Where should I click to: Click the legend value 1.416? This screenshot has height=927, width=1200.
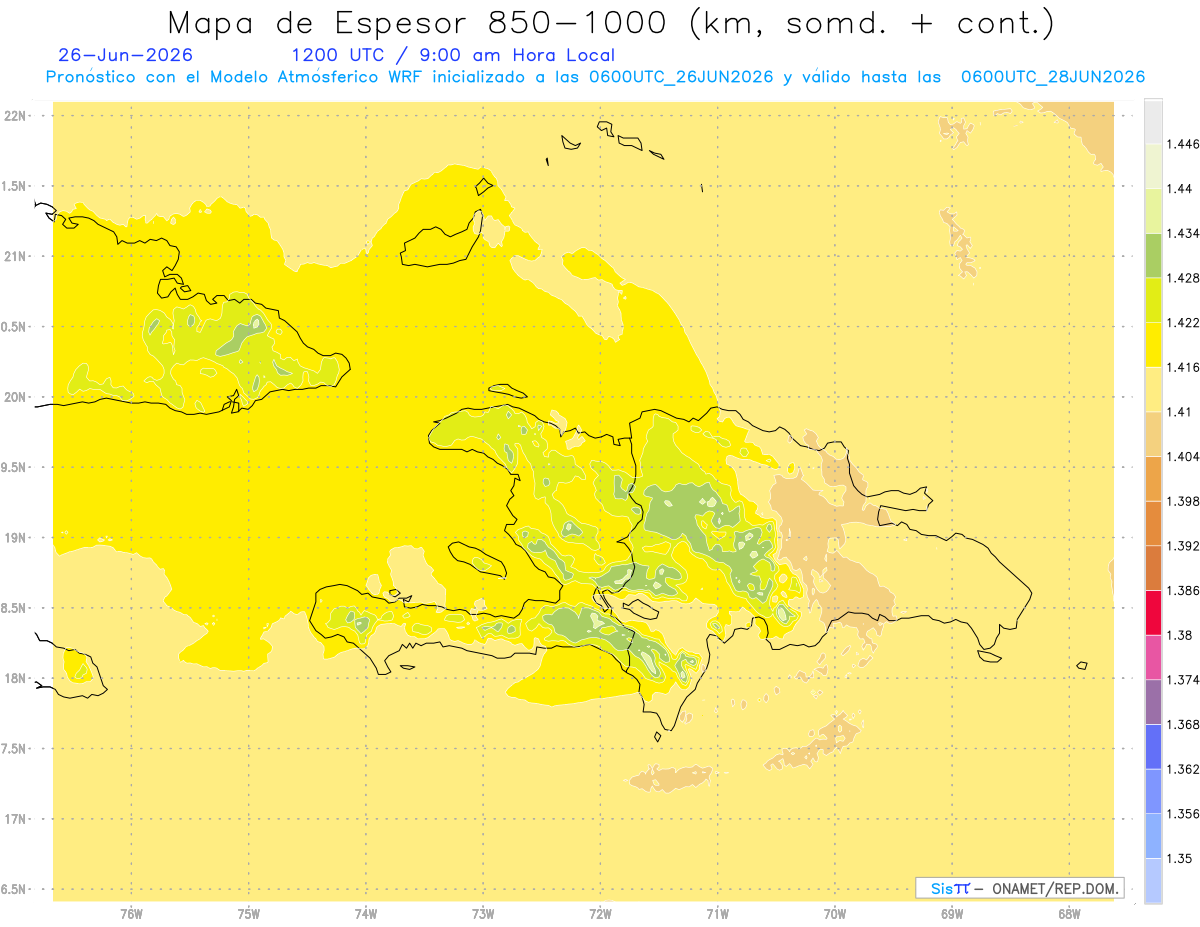[x=1183, y=367]
